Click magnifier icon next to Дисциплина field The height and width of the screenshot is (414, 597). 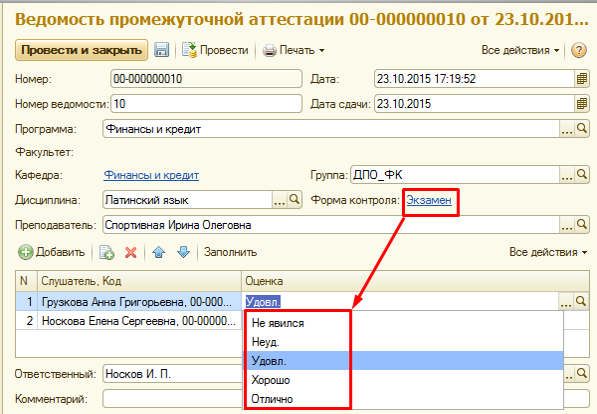point(294,200)
